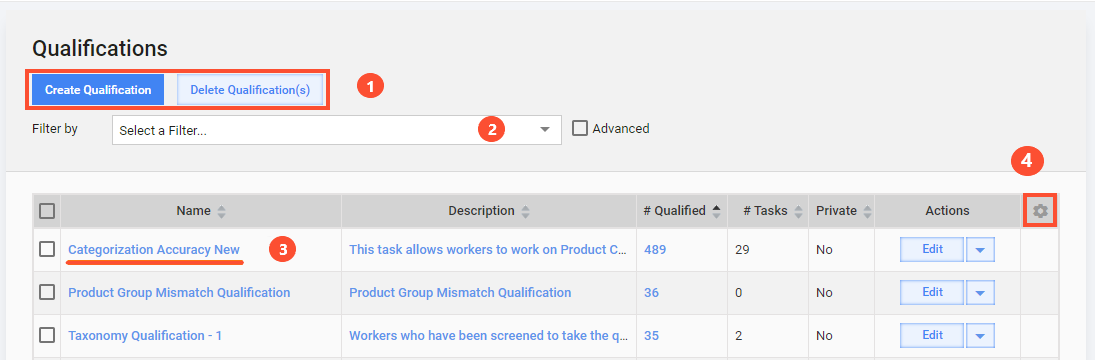Expand actions dropdown for Product Group Mismatch row
Screen dimensions: 1095x360
click(x=980, y=293)
